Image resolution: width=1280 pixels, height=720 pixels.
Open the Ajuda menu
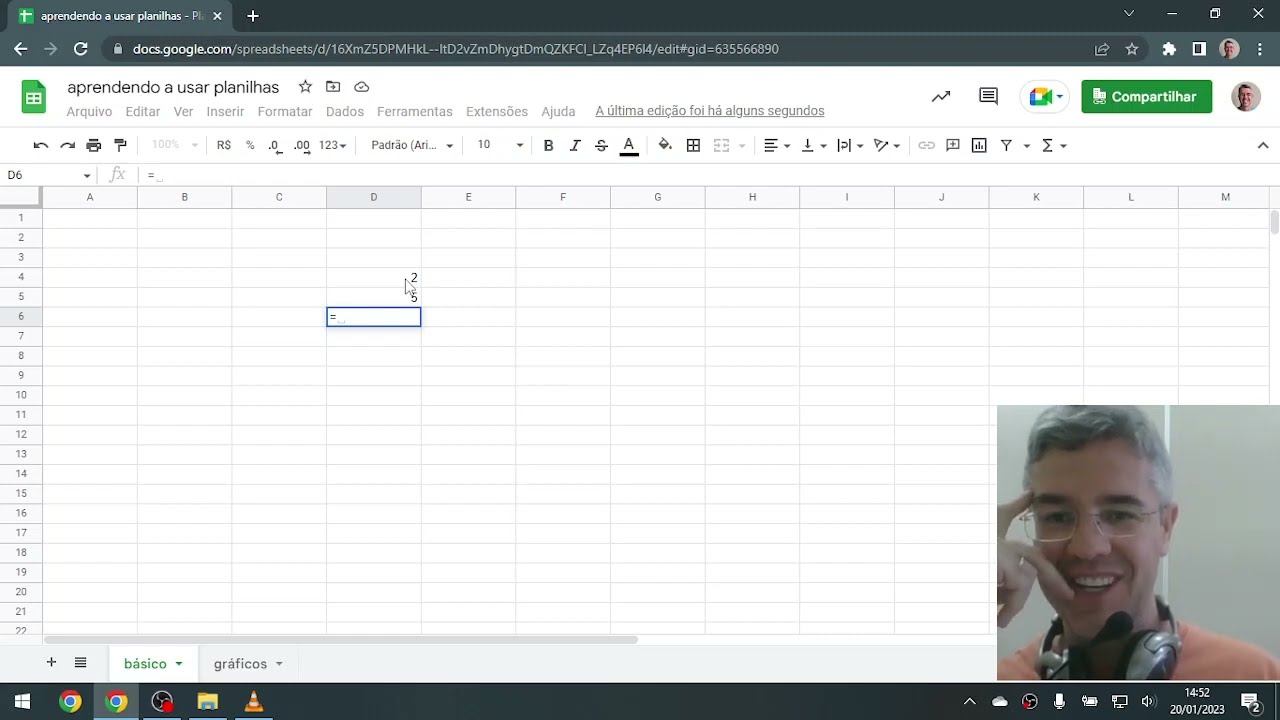[558, 111]
